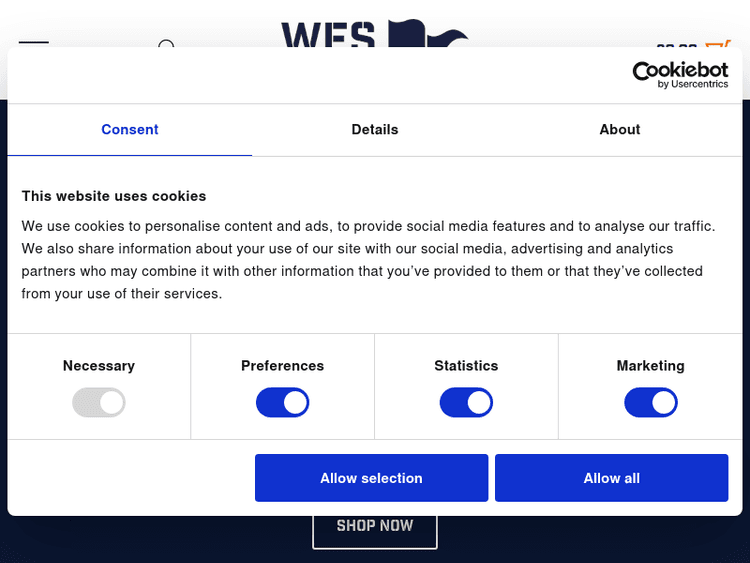This screenshot has height=563, width=750.
Task: Click the "This website uses cookies" heading
Action: coord(114,196)
